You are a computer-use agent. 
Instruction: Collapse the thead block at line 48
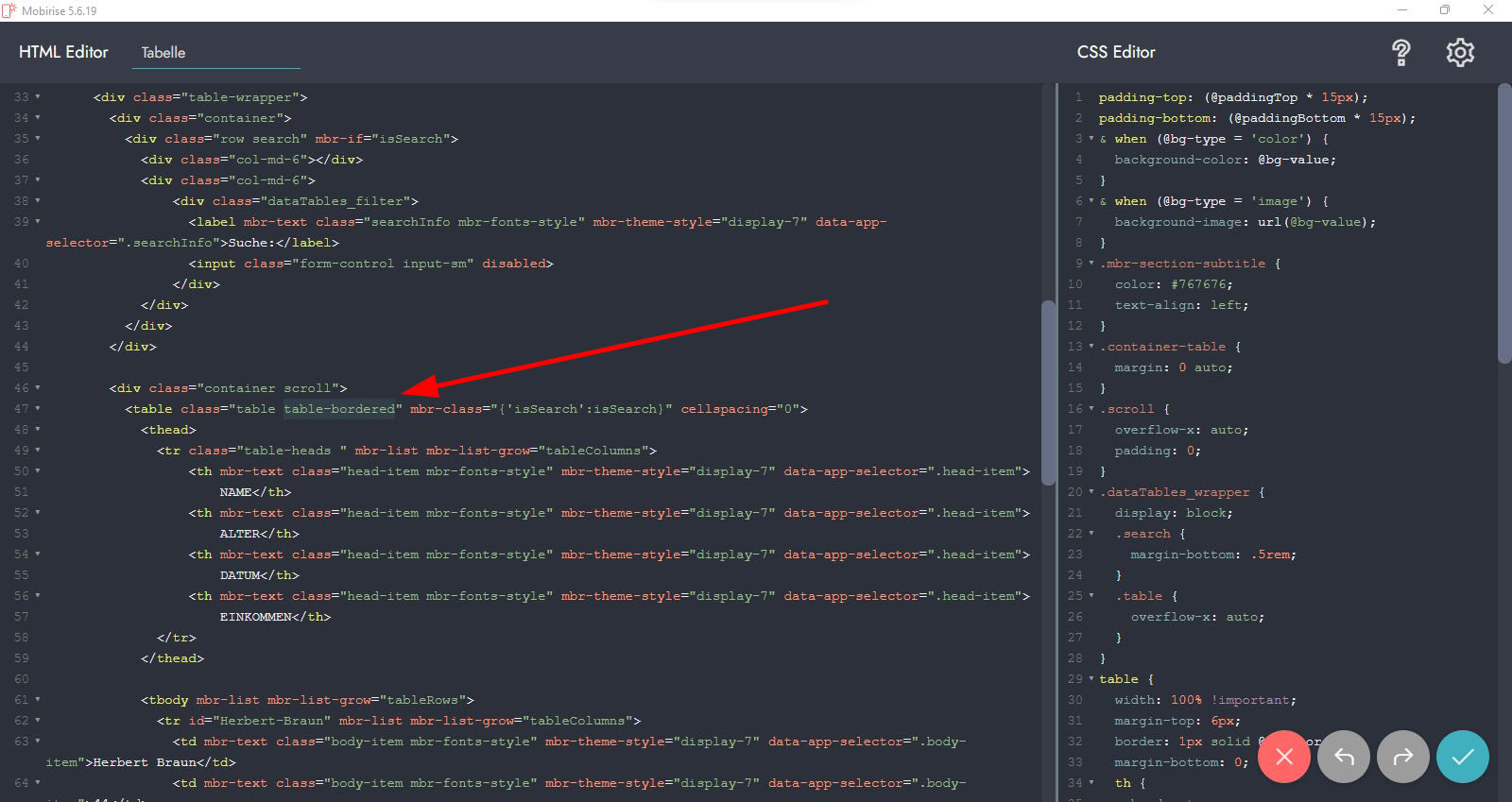point(38,430)
